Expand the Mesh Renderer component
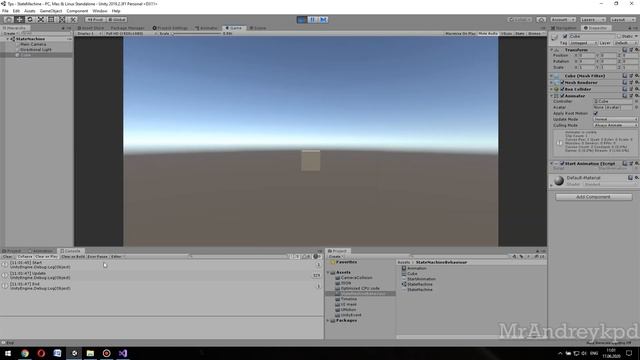The height and width of the screenshot is (360, 640). [551, 82]
